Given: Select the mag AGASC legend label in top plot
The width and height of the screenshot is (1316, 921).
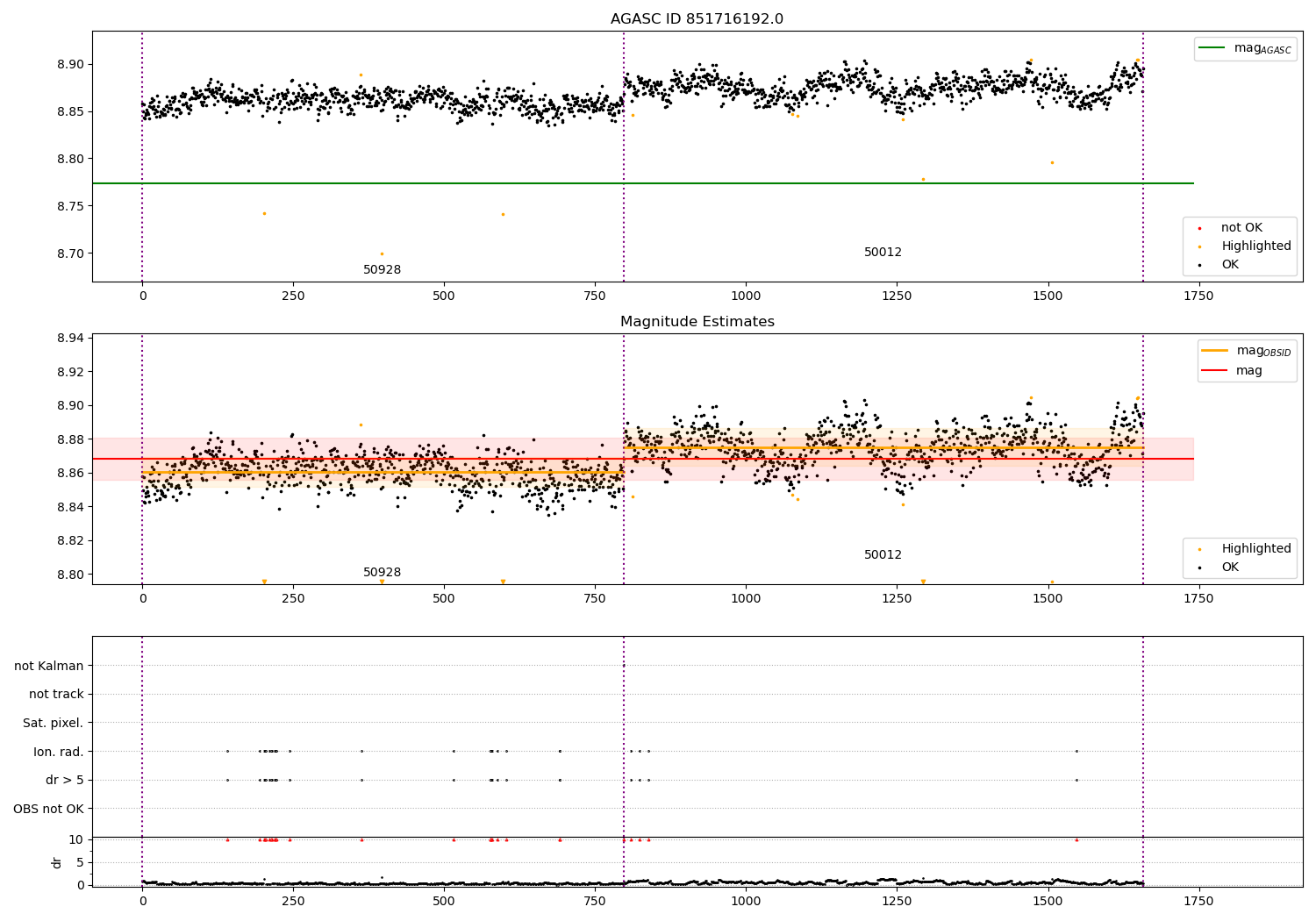Looking at the screenshot, I should [x=1262, y=48].
